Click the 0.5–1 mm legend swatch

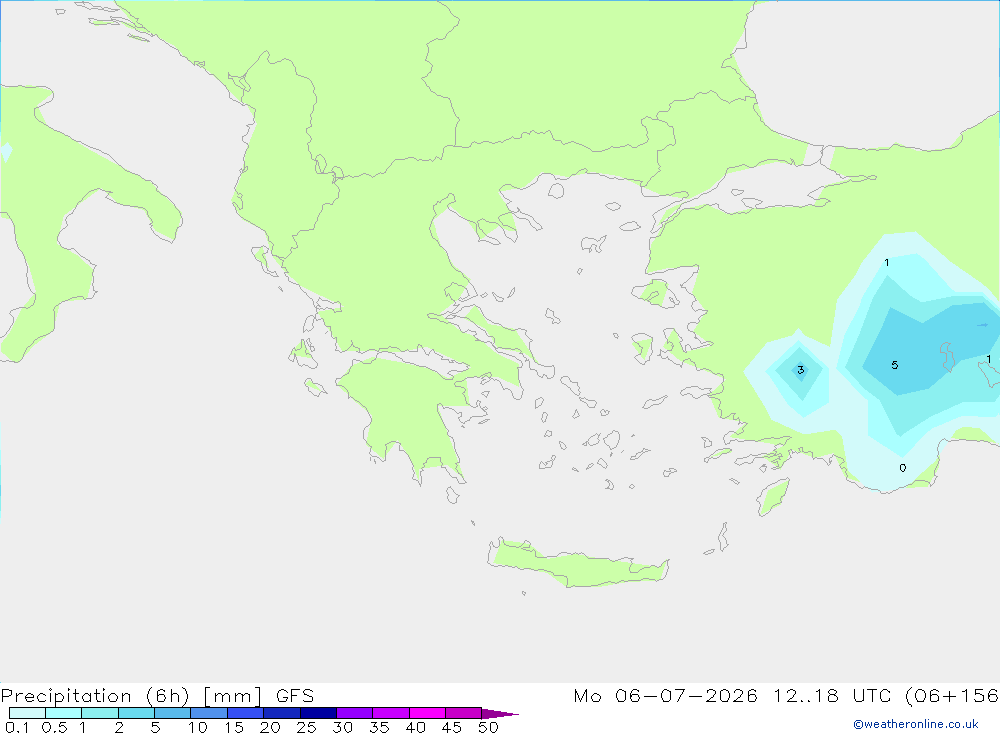(64, 713)
